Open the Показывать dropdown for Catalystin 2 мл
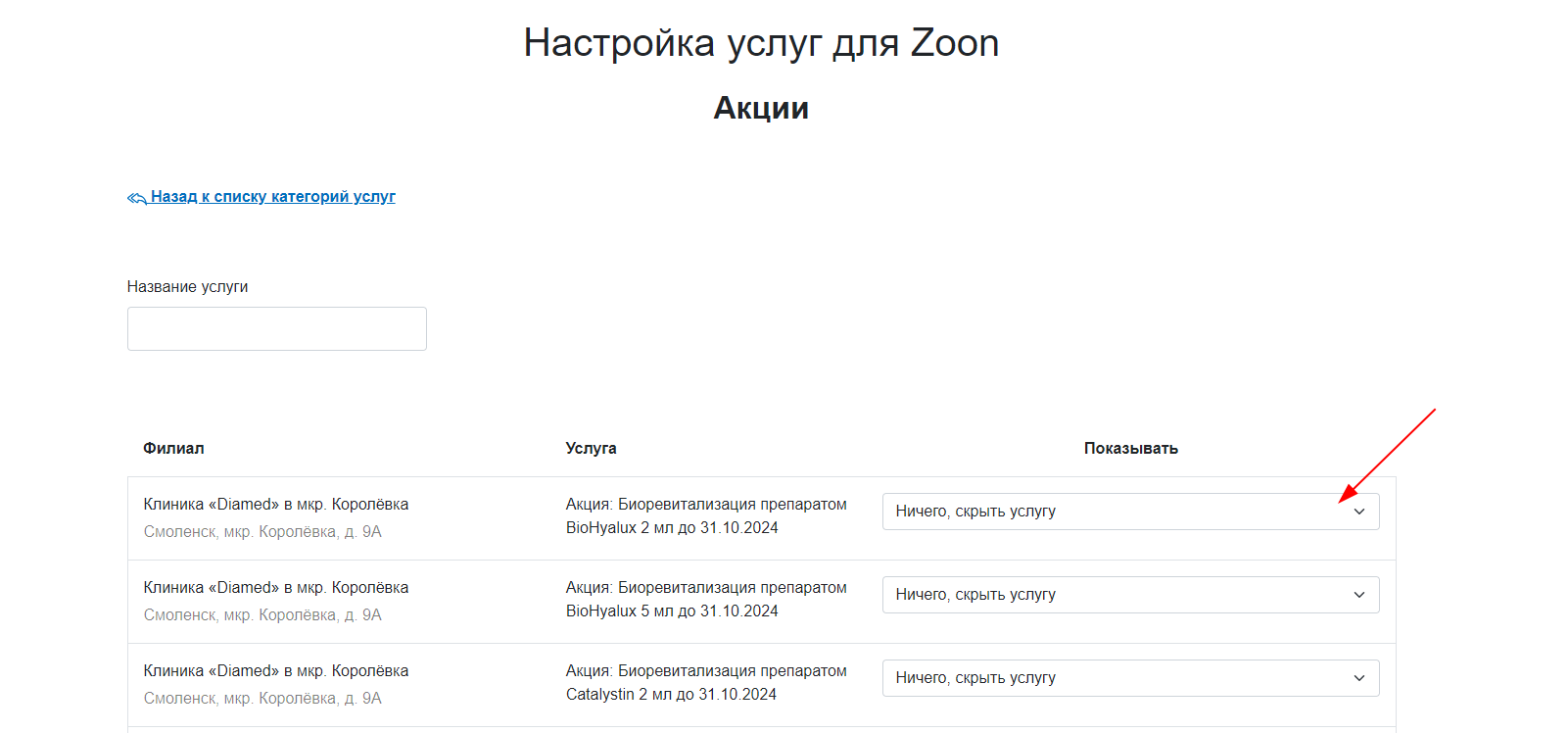The height and width of the screenshot is (733, 1568). [x=1130, y=678]
